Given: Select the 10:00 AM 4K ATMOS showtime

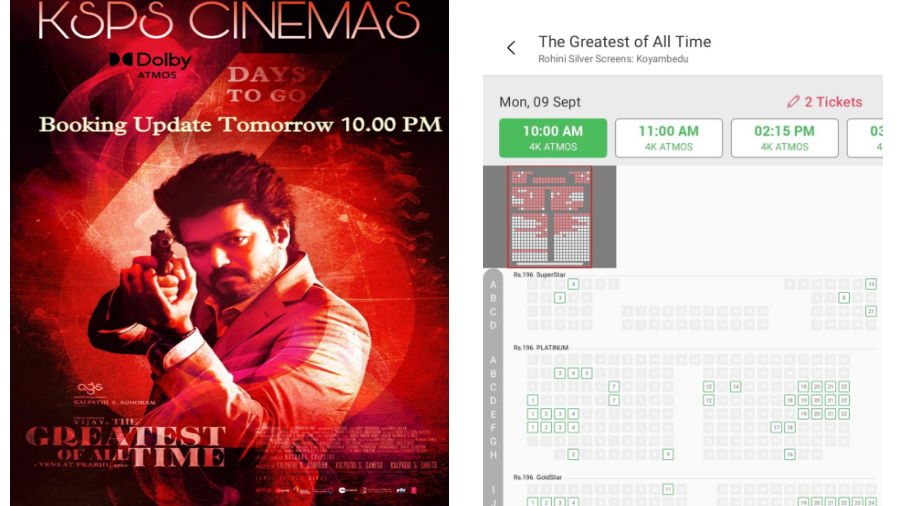Looking at the screenshot, I should 553,138.
